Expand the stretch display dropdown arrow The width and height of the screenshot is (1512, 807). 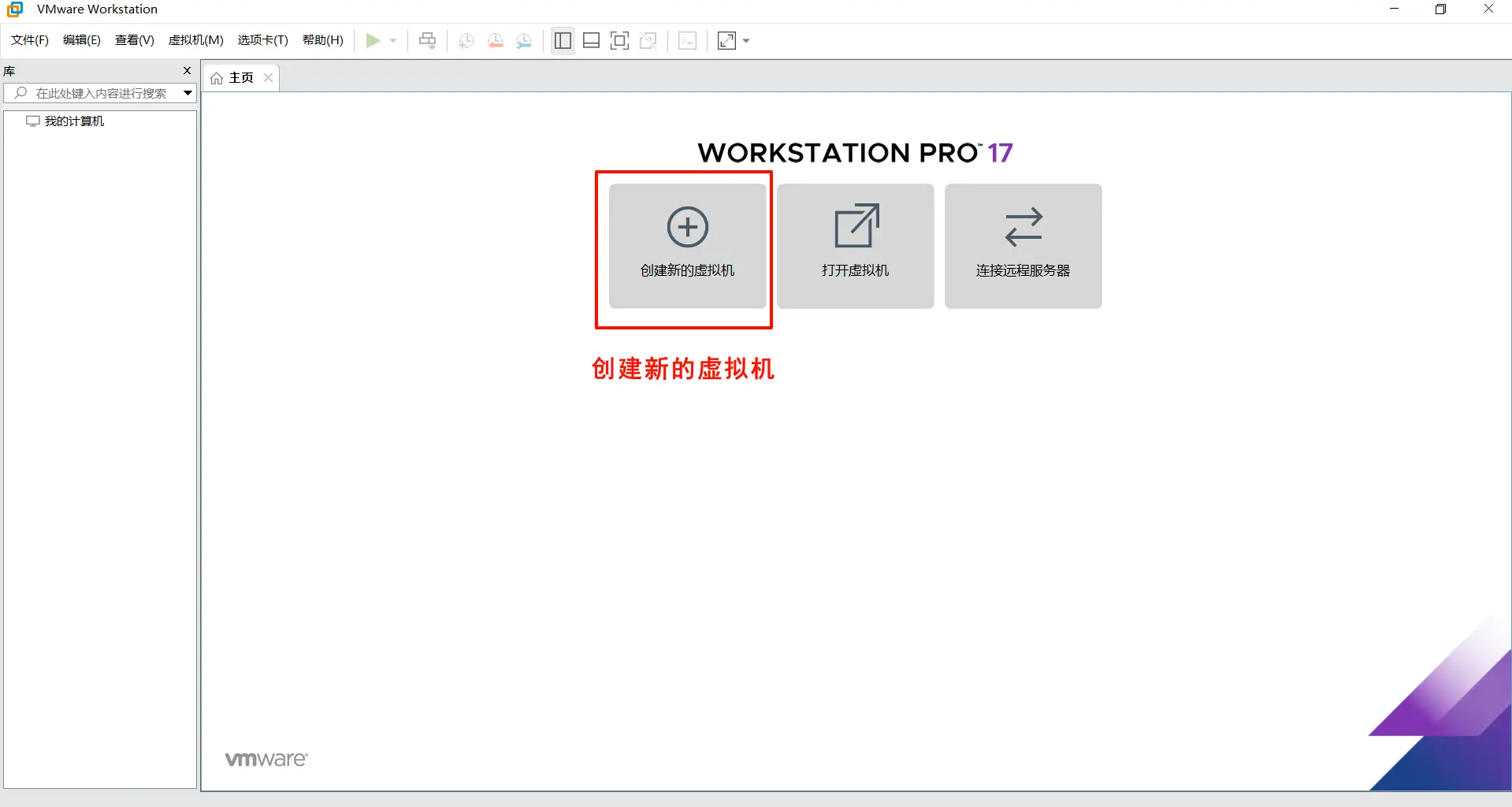pyautogui.click(x=746, y=41)
